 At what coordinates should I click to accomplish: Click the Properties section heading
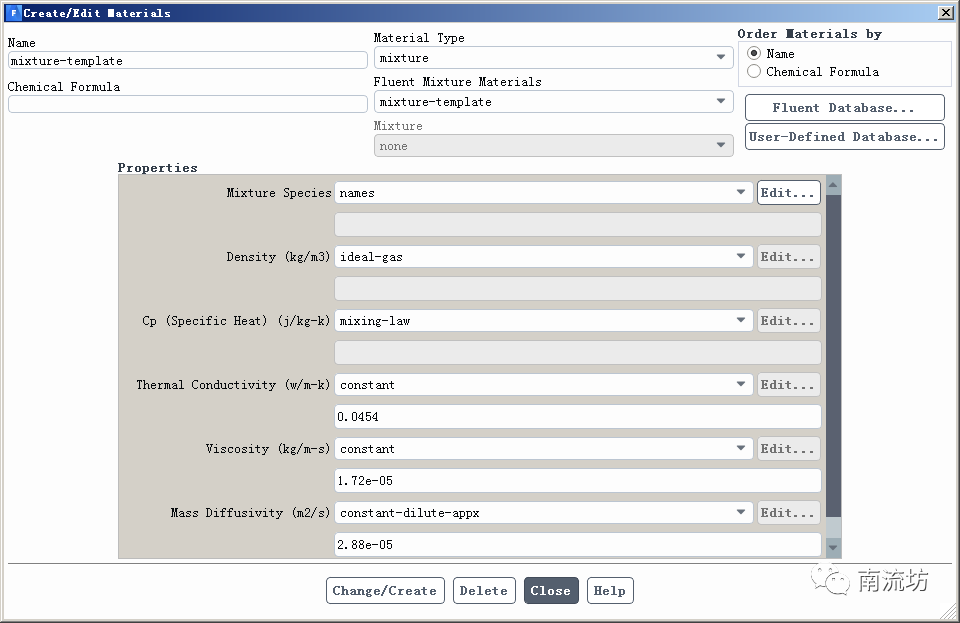[x=157, y=168]
